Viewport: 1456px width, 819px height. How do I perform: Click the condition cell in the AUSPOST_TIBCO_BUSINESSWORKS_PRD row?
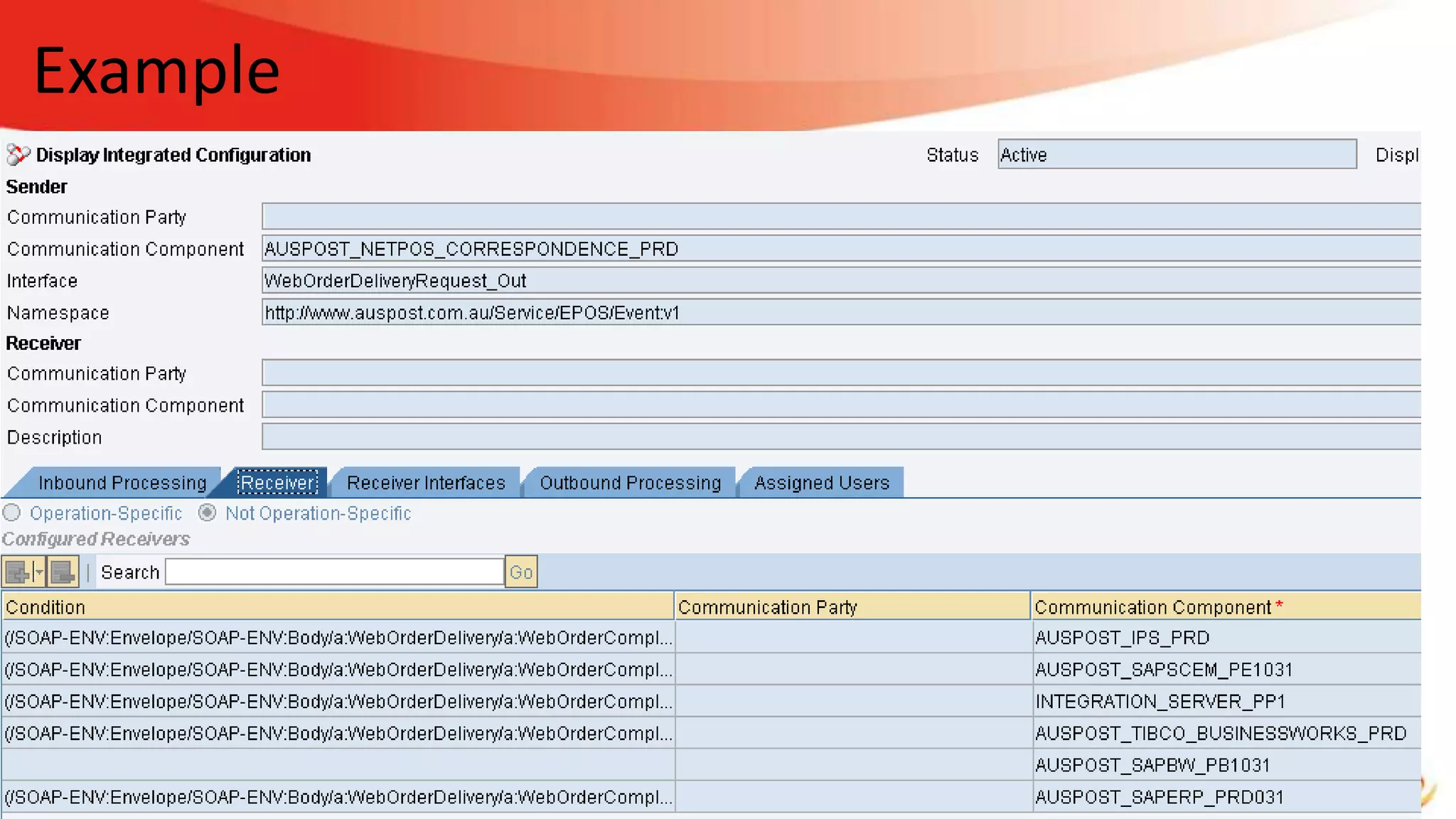point(338,733)
